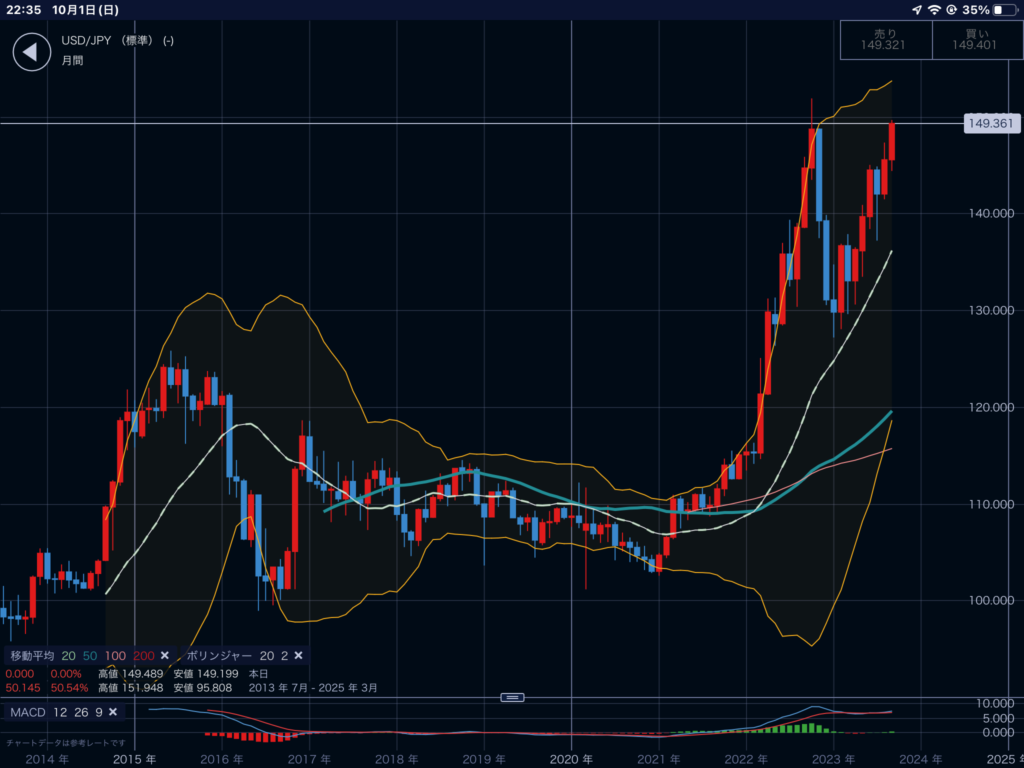Screen dimensions: 1024x768
Task: Tap the back arrow button
Action: coord(31,52)
